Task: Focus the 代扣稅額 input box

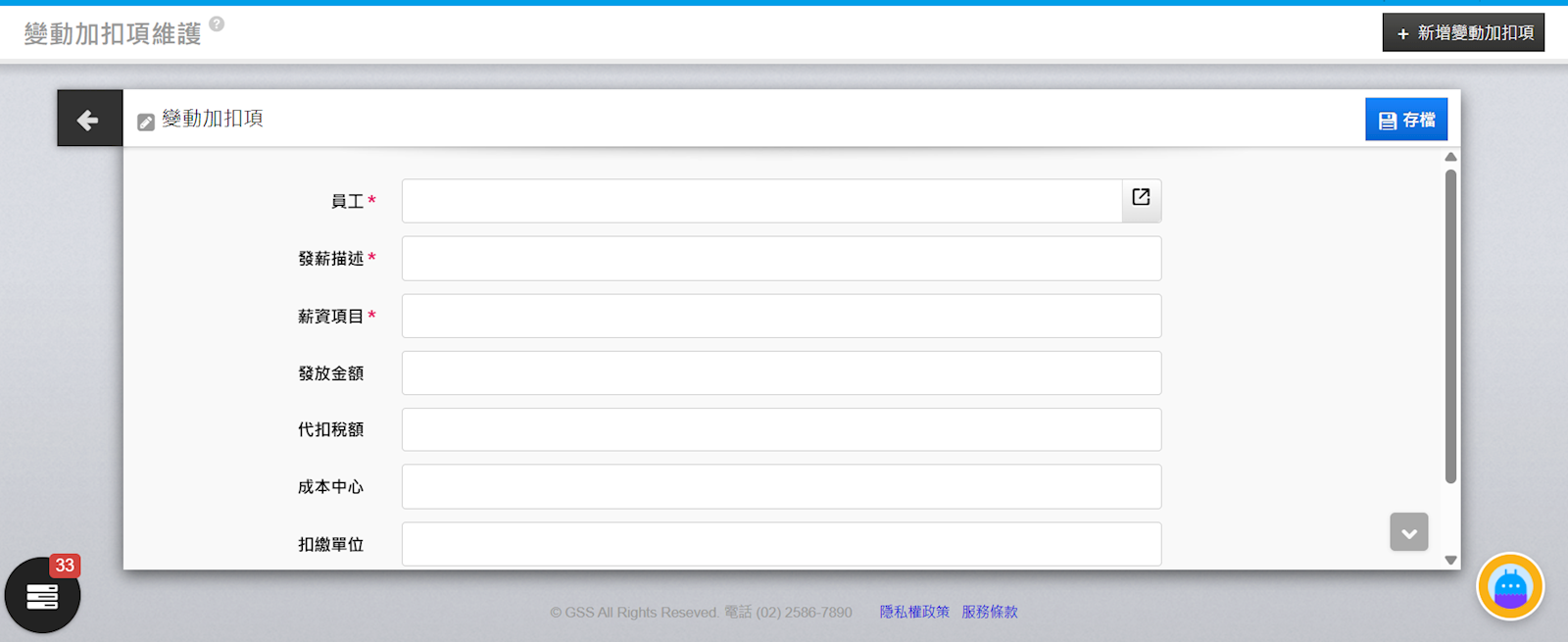Action: click(781, 429)
